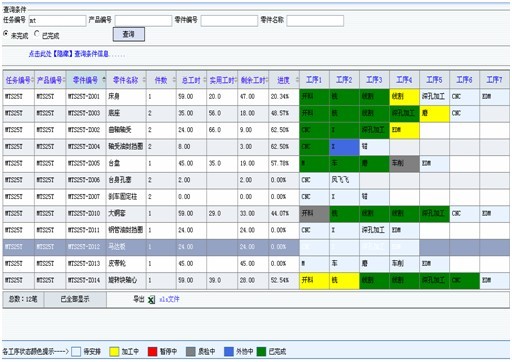The width and height of the screenshot is (512, 362).
Task: Click the hide query conditions link
Action: pyautogui.click(x=69, y=54)
